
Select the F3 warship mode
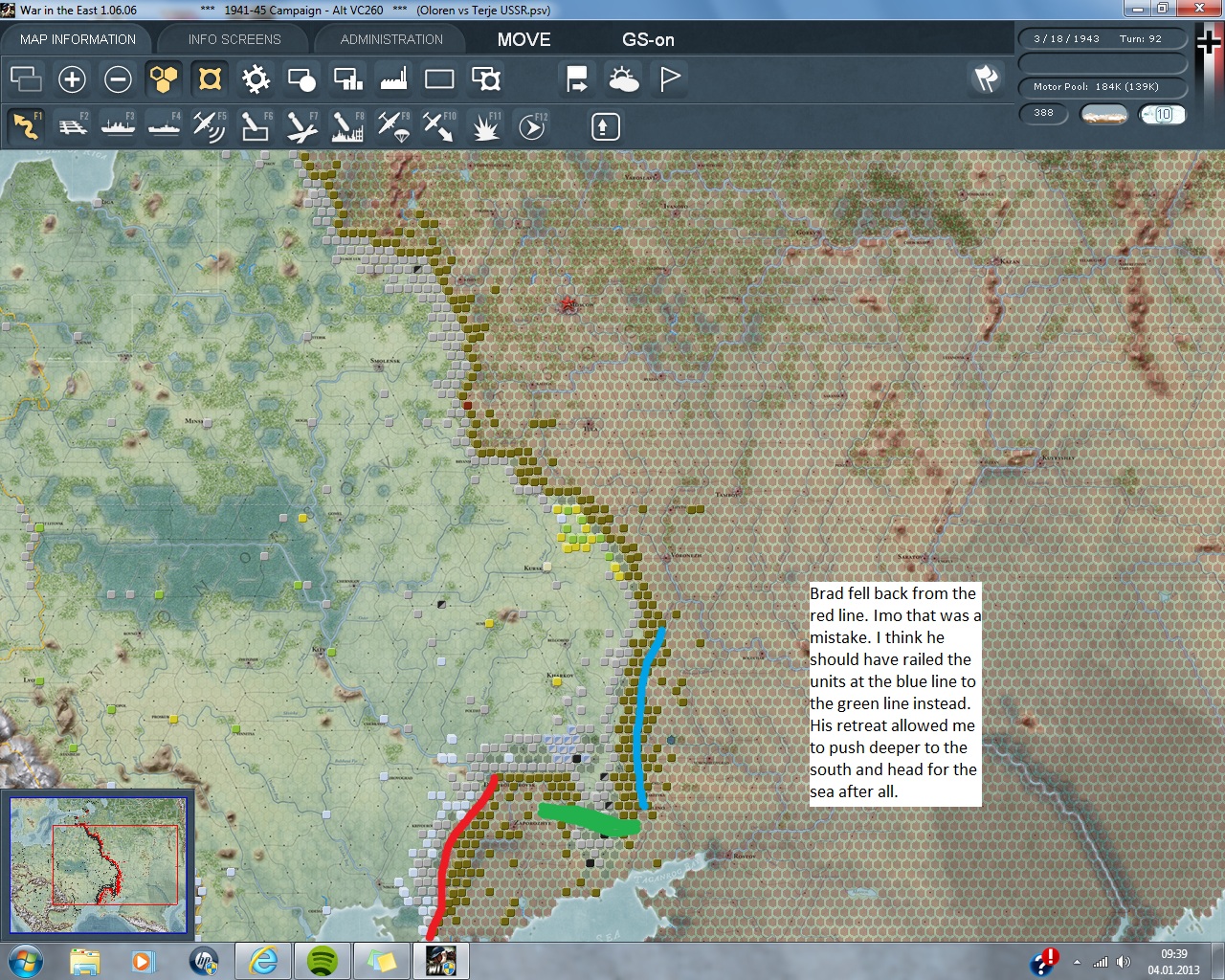[118, 125]
